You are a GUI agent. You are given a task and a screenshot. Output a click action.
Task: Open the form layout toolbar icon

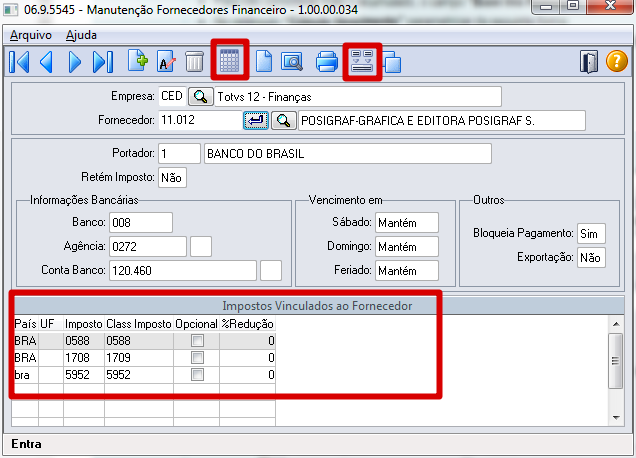(362, 61)
